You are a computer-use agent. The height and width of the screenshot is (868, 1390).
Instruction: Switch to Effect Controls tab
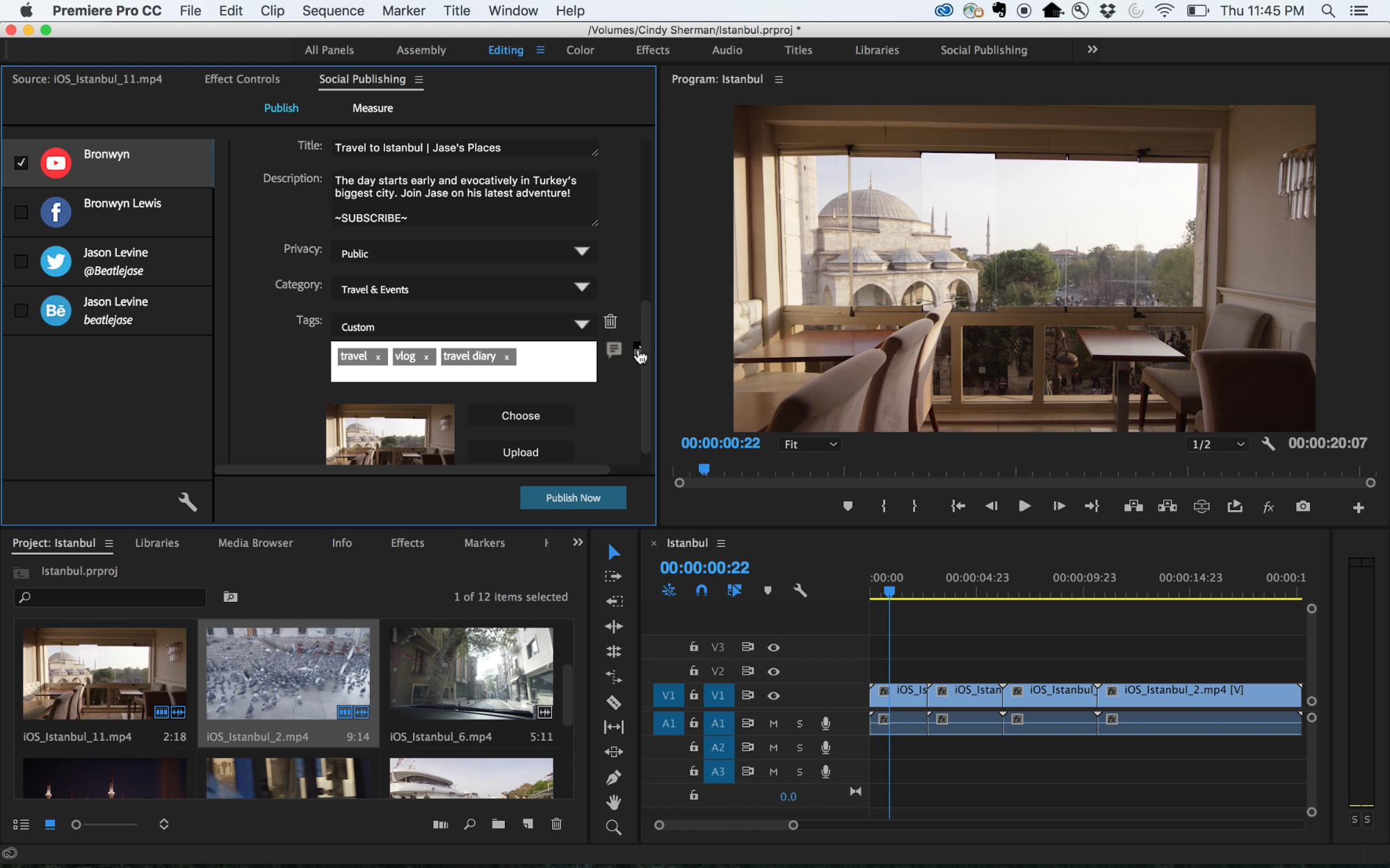point(242,79)
